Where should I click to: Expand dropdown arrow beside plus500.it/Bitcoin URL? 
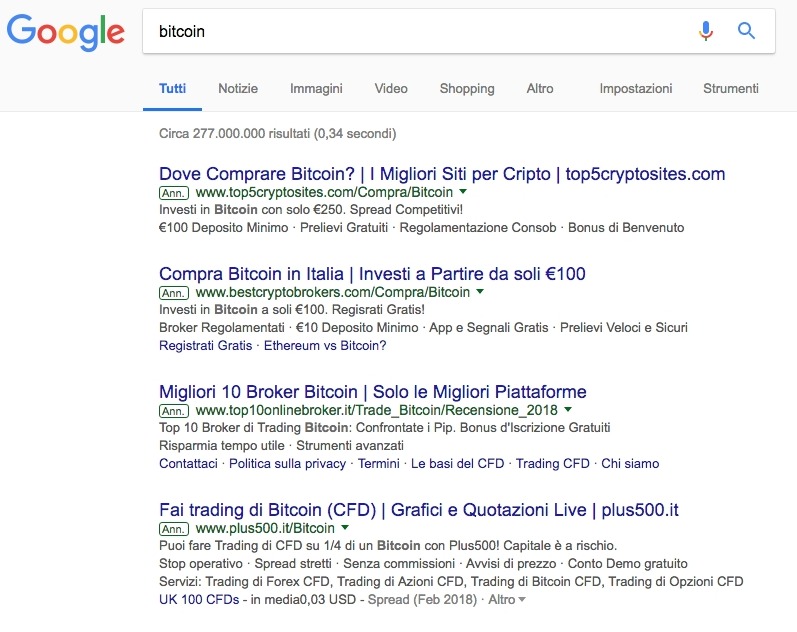pos(345,527)
